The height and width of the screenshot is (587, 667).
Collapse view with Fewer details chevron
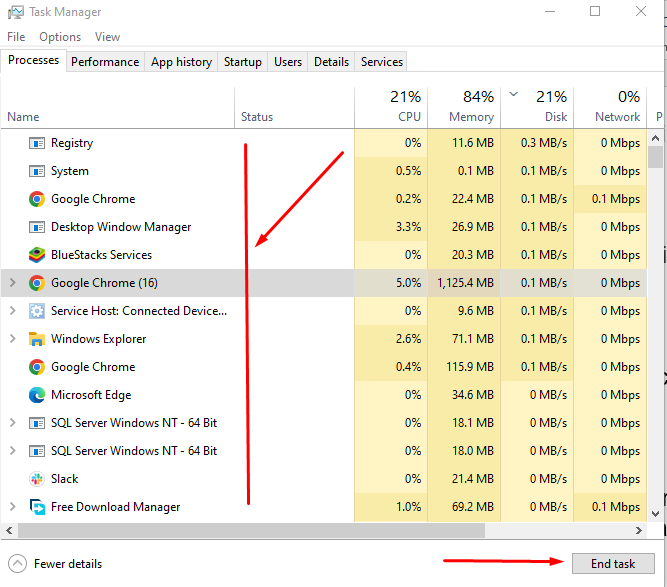click(x=17, y=564)
